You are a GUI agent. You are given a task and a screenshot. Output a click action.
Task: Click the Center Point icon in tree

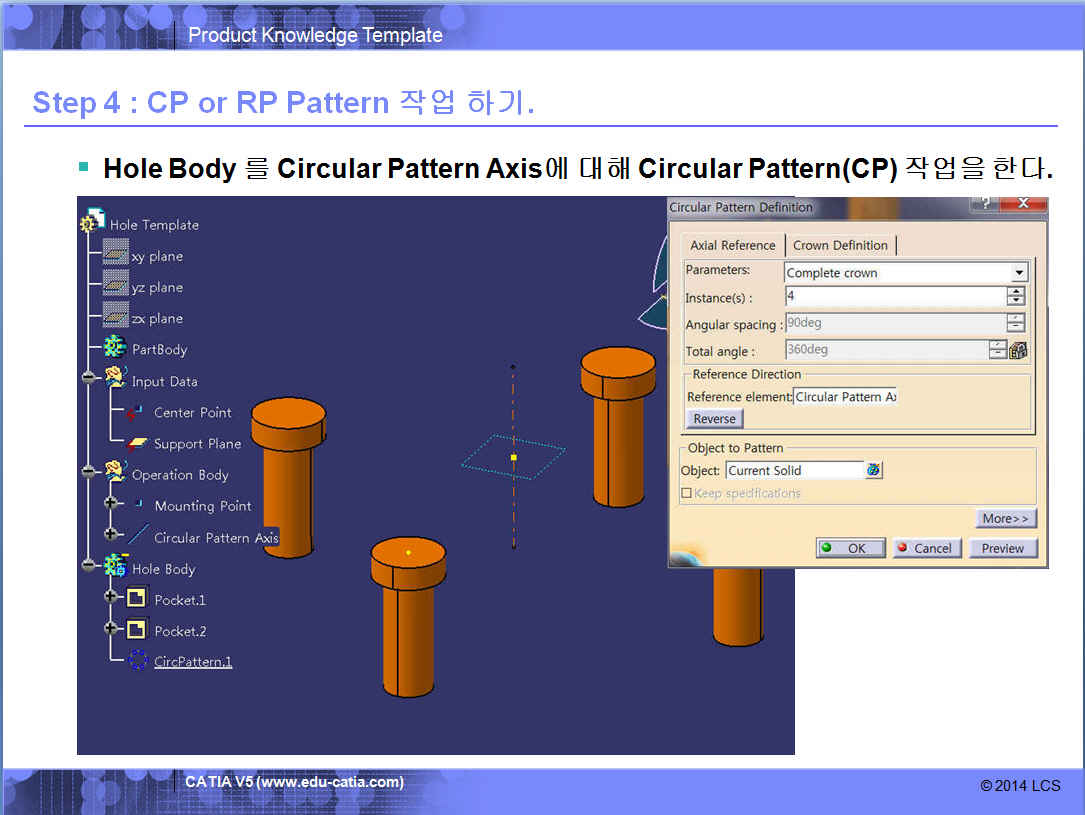coord(134,413)
